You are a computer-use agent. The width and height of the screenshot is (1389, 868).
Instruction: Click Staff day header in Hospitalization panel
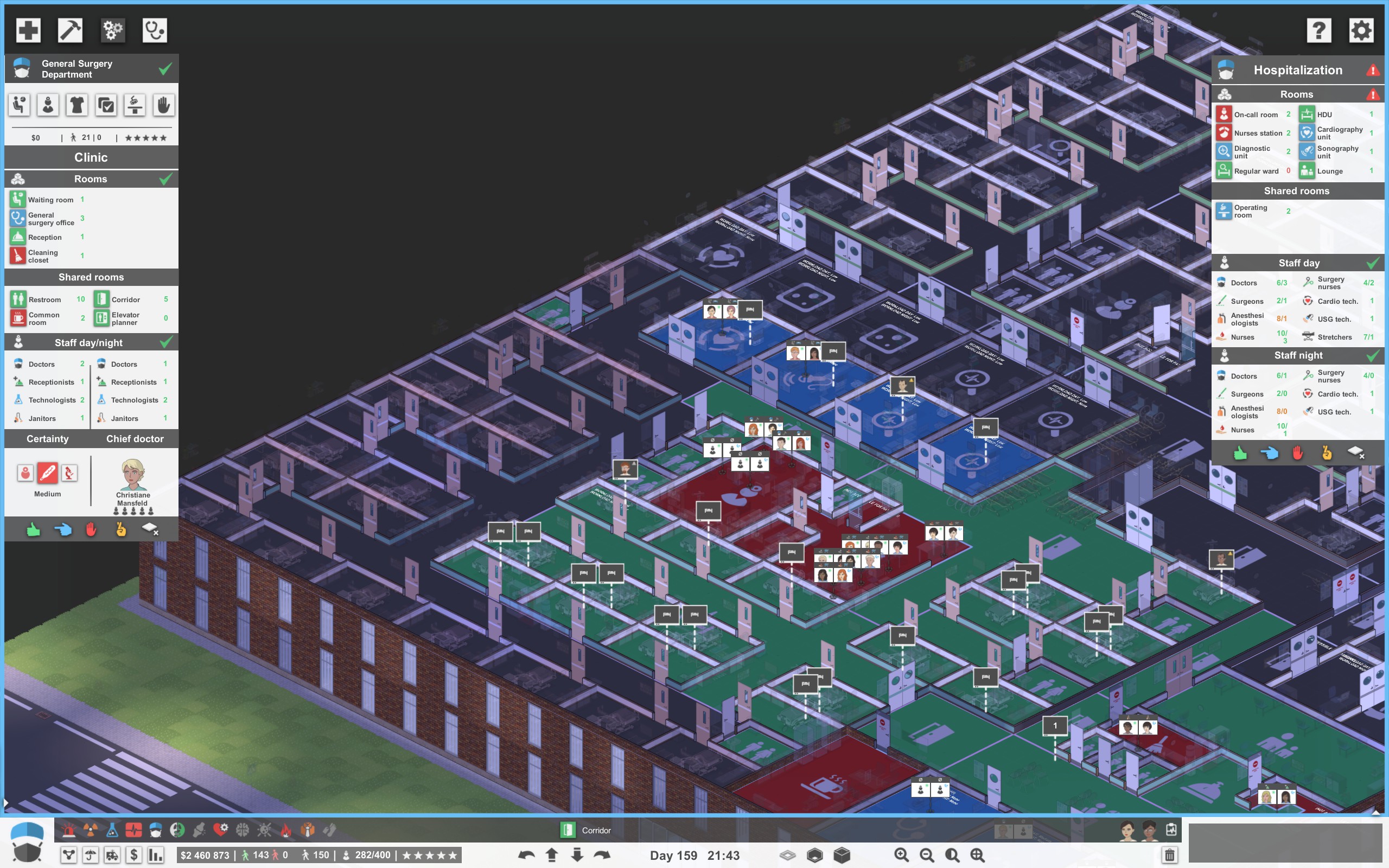1298,263
